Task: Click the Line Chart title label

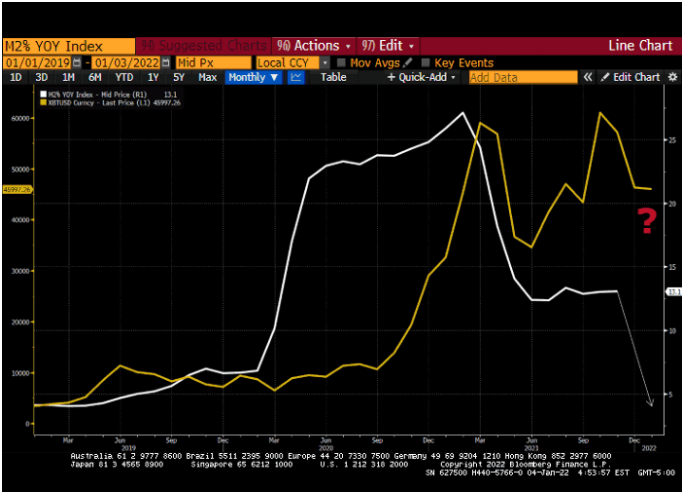Action: pos(640,45)
